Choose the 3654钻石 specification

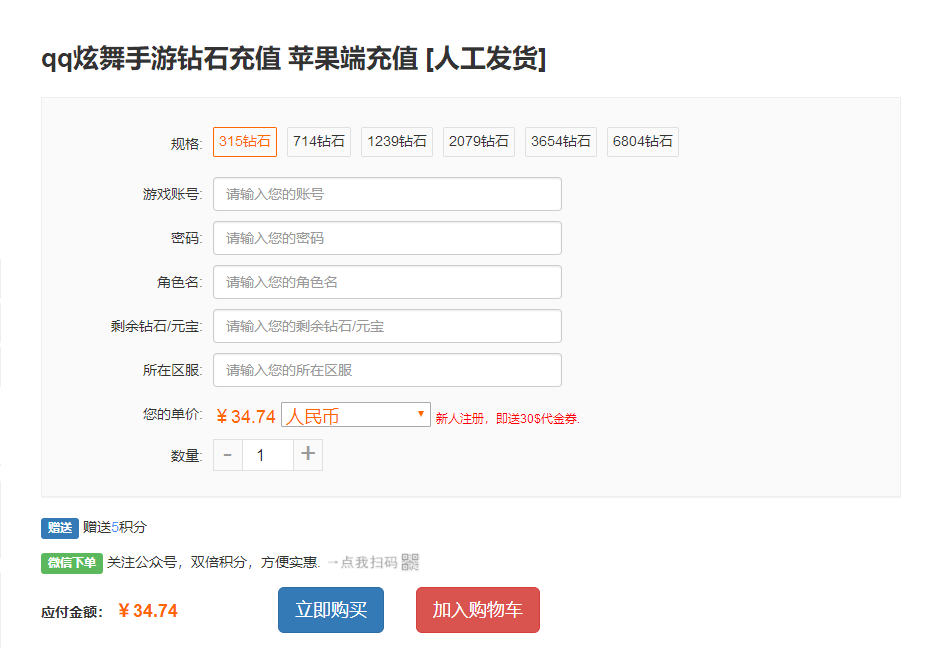[x=561, y=142]
